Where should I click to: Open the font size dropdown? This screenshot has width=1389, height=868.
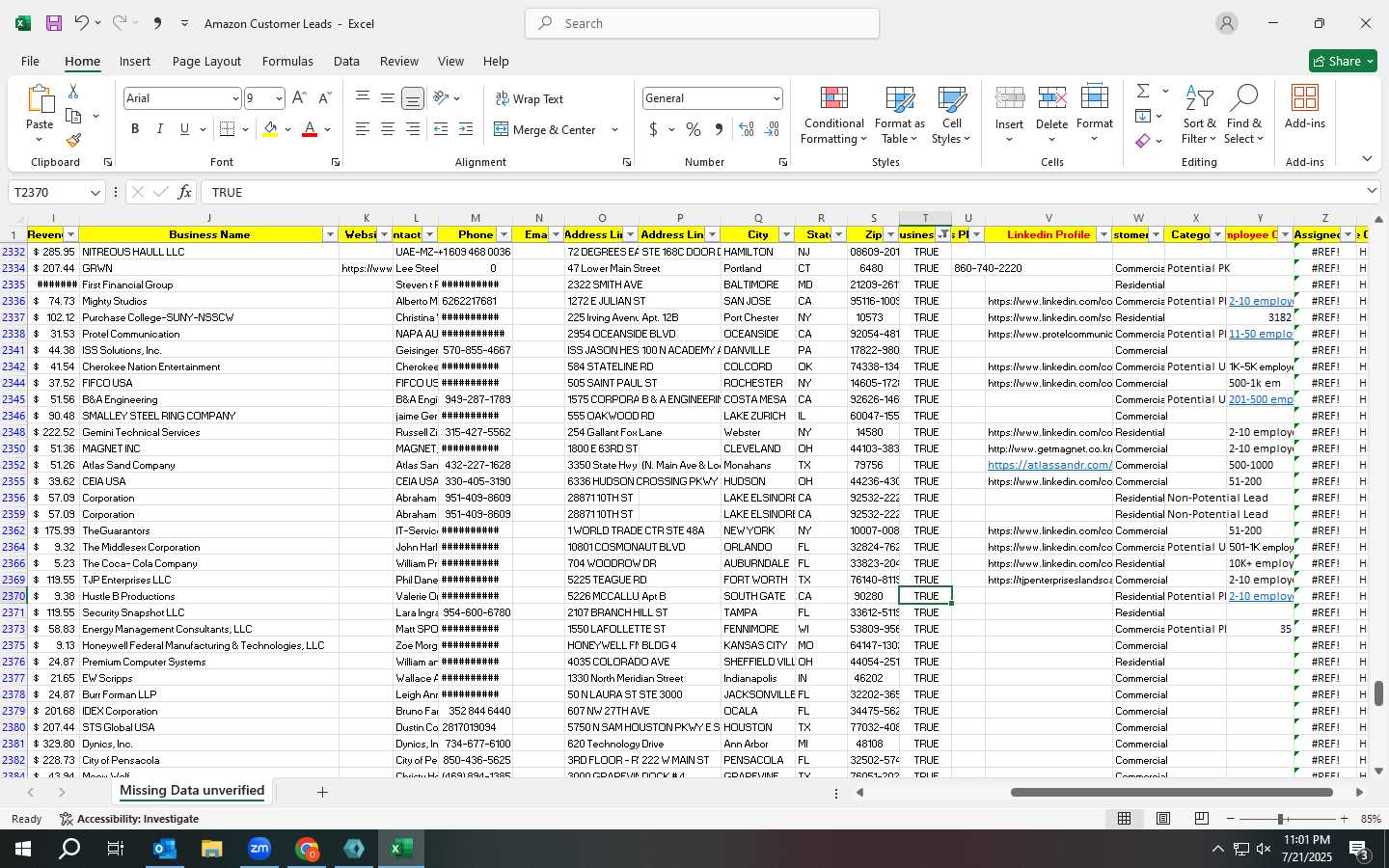pyautogui.click(x=279, y=98)
